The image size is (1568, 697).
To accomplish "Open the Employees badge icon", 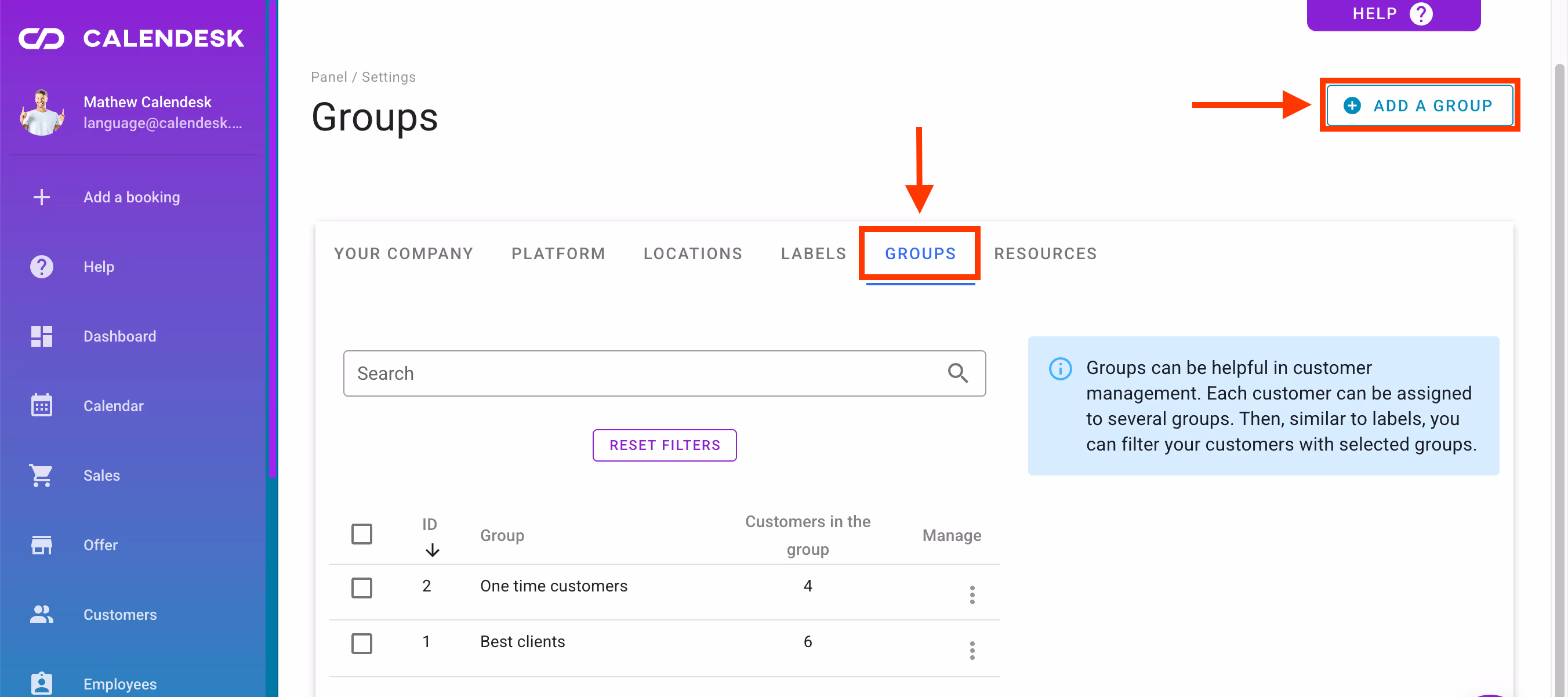I will tap(41, 684).
